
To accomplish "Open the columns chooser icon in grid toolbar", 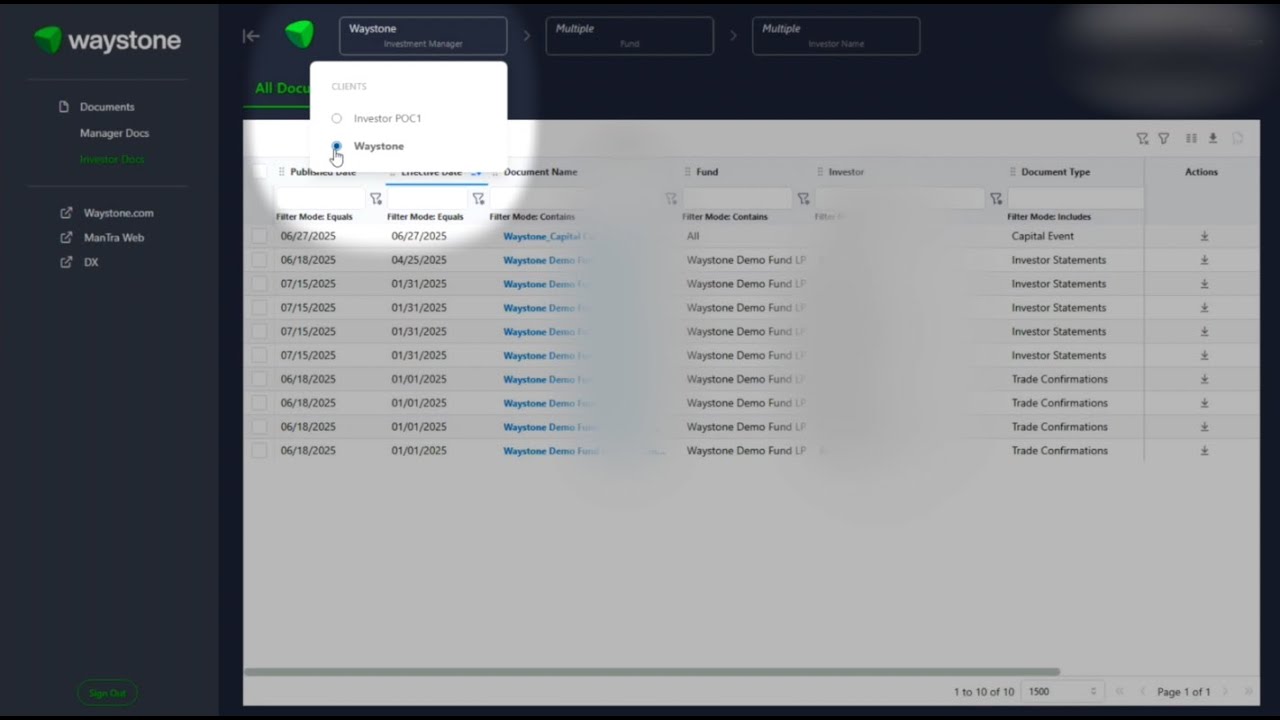I will pyautogui.click(x=1191, y=139).
